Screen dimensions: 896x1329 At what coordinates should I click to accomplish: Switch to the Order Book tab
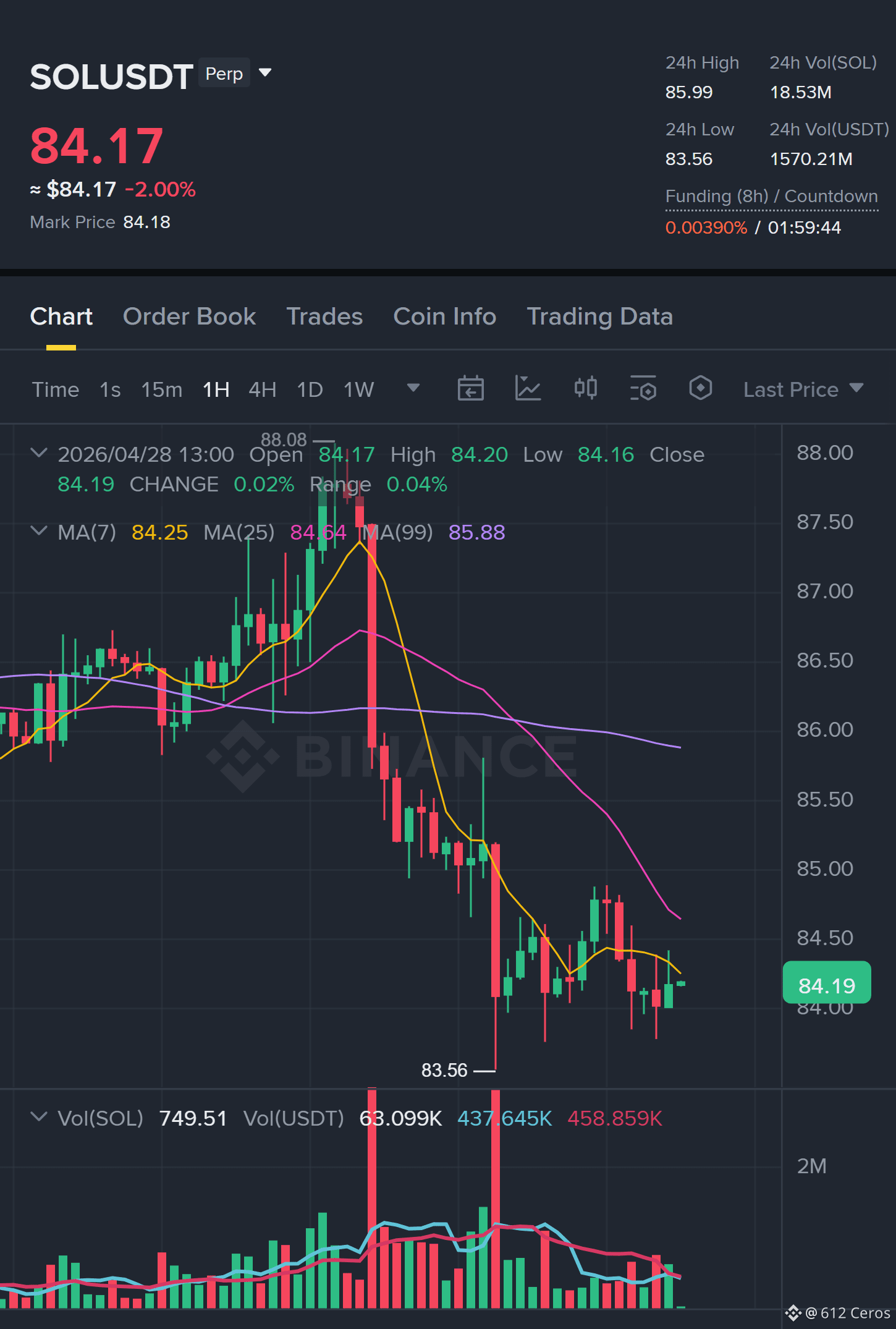(x=189, y=316)
